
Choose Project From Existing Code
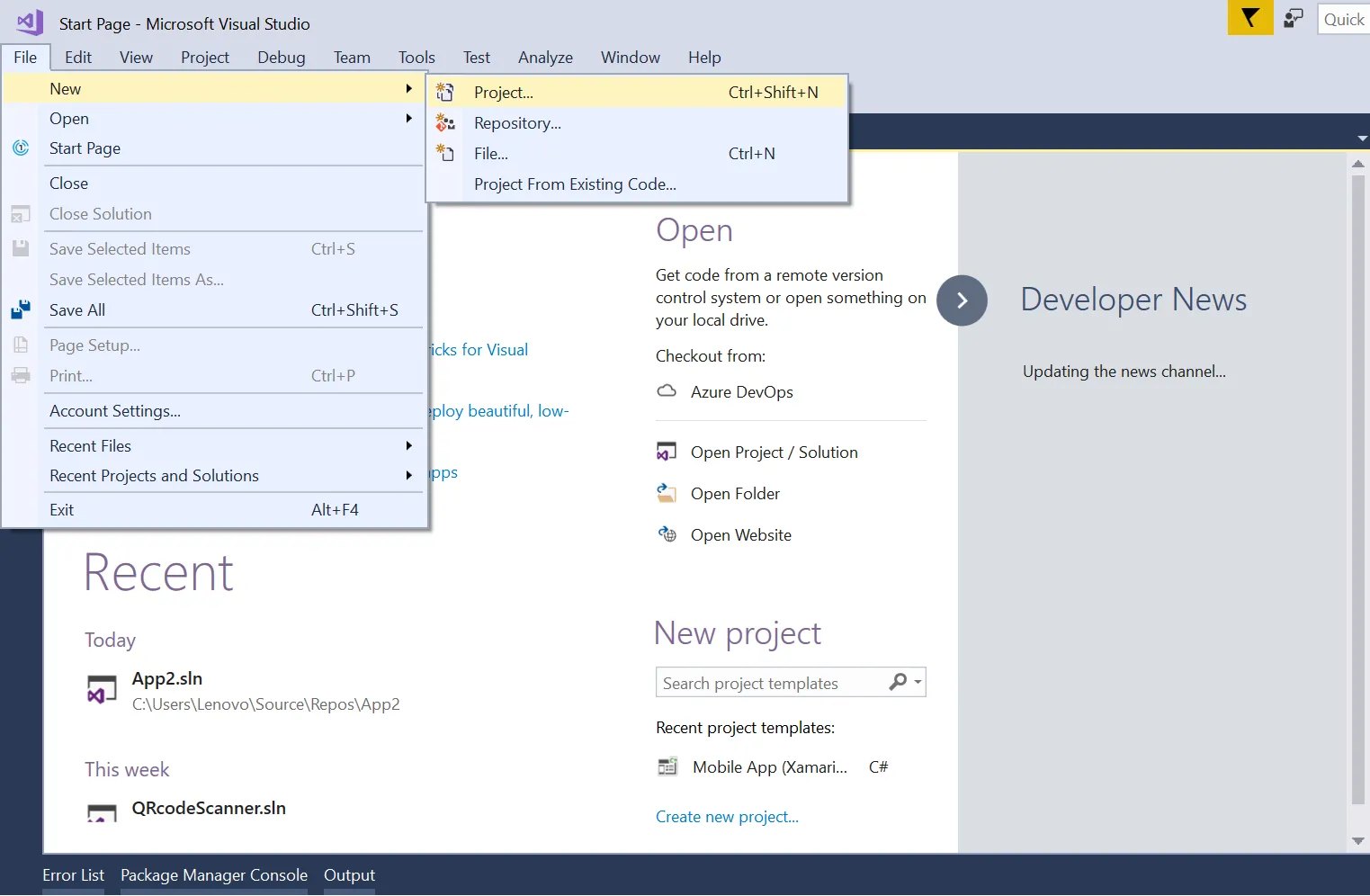tap(637, 184)
